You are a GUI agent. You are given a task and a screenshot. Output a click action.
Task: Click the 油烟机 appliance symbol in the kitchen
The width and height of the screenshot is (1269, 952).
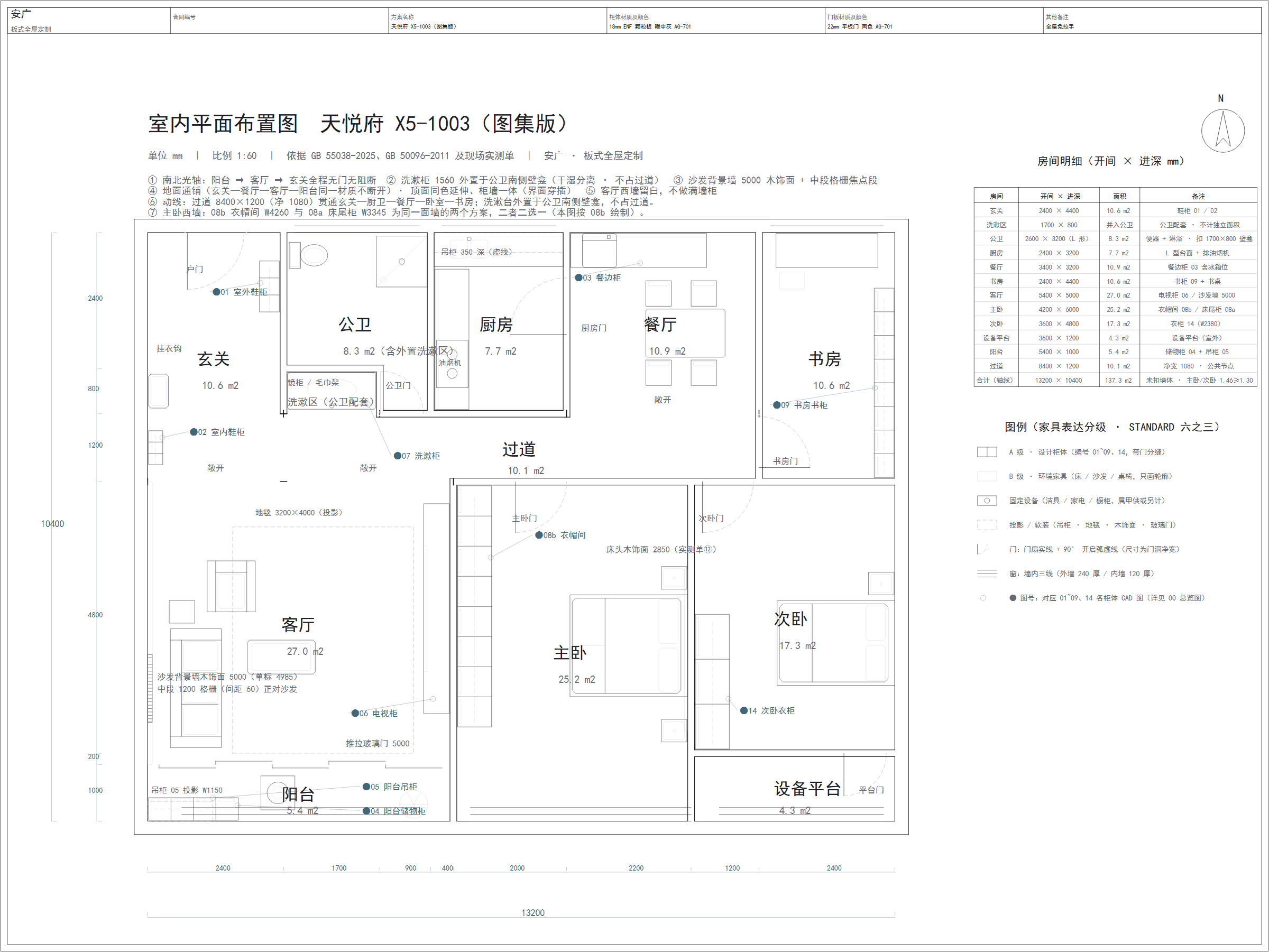[x=452, y=365]
